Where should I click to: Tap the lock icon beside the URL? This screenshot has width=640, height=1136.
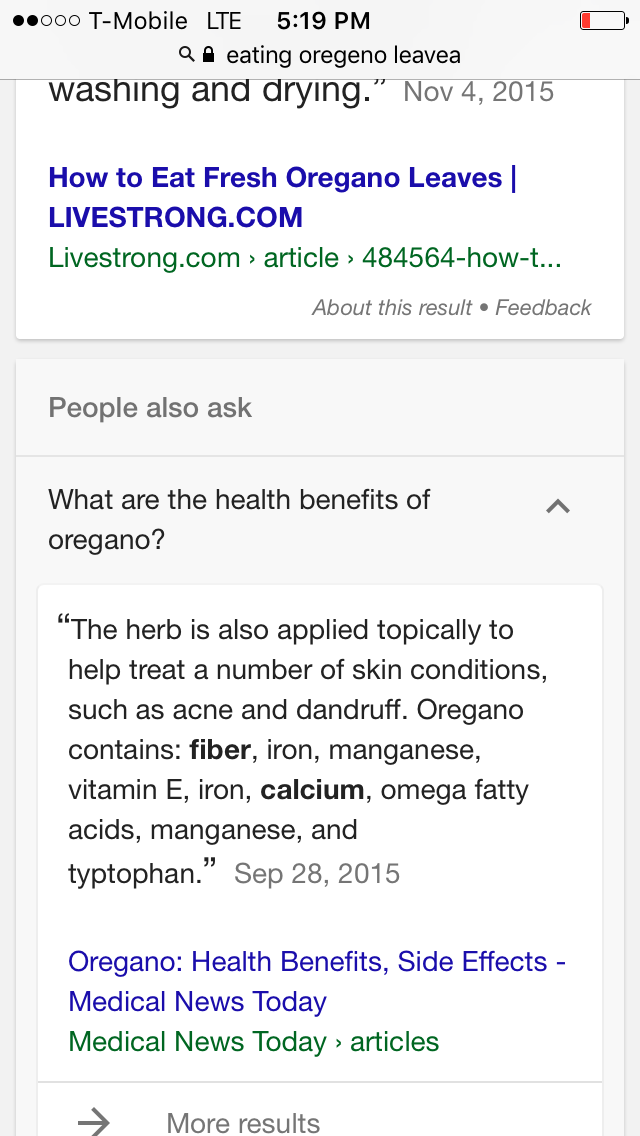(x=209, y=54)
